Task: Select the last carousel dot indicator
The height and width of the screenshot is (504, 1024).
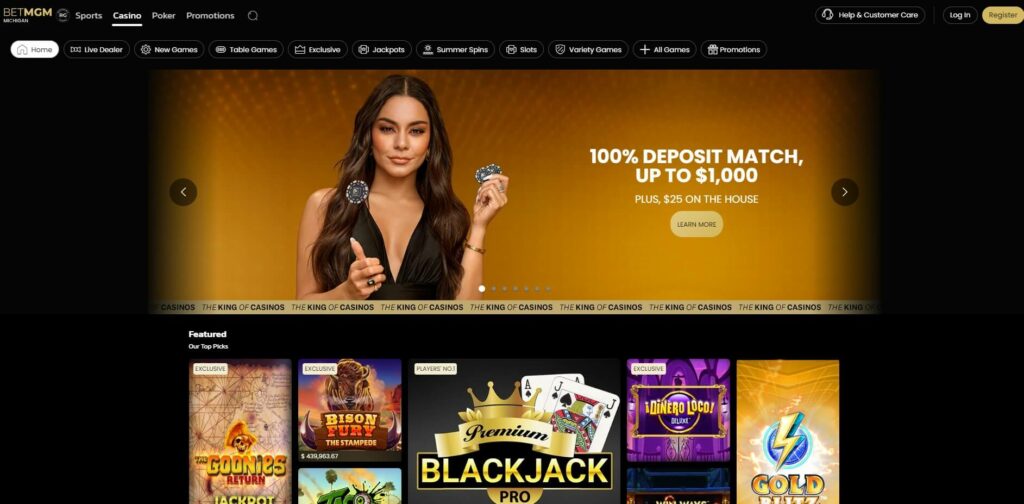Action: click(549, 289)
